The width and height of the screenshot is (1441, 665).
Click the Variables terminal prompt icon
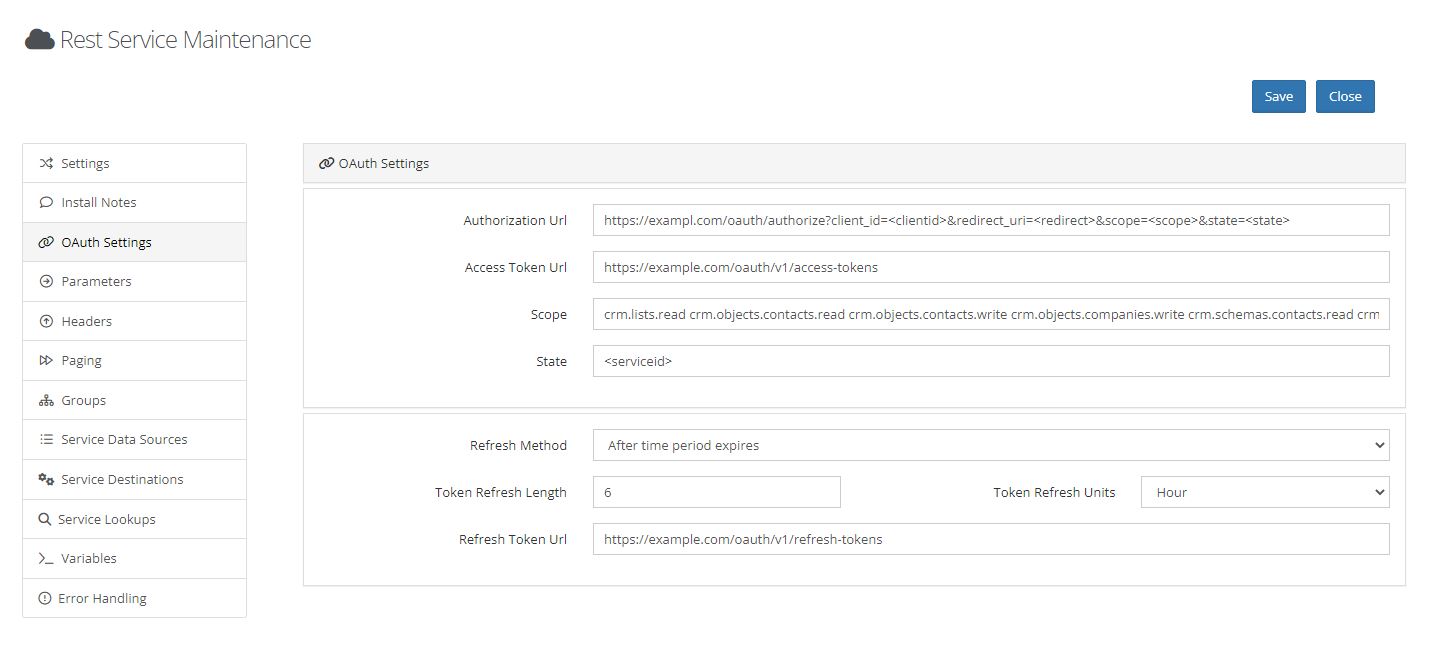(x=46, y=559)
